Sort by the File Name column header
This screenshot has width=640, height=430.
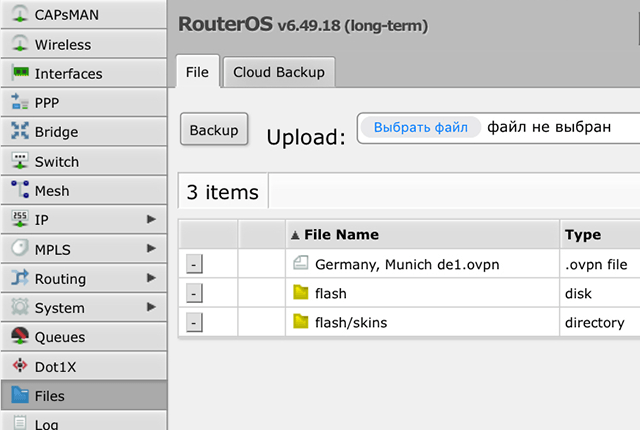[x=422, y=234]
